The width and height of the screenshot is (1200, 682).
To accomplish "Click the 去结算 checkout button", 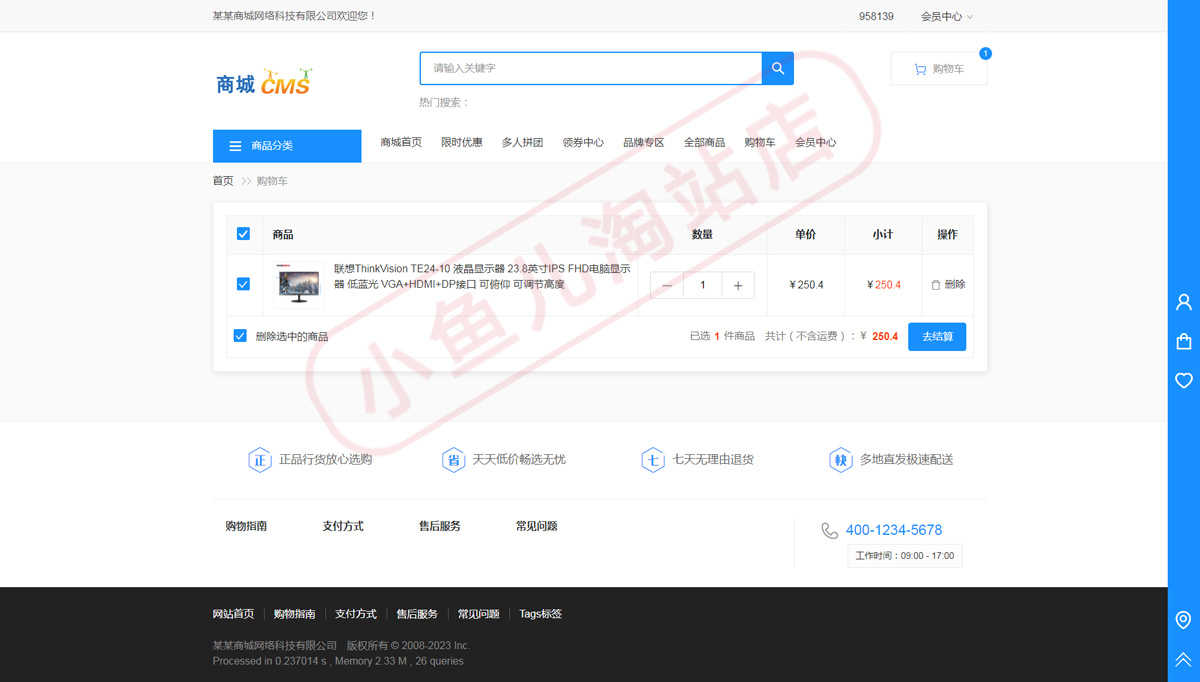I will click(x=937, y=336).
